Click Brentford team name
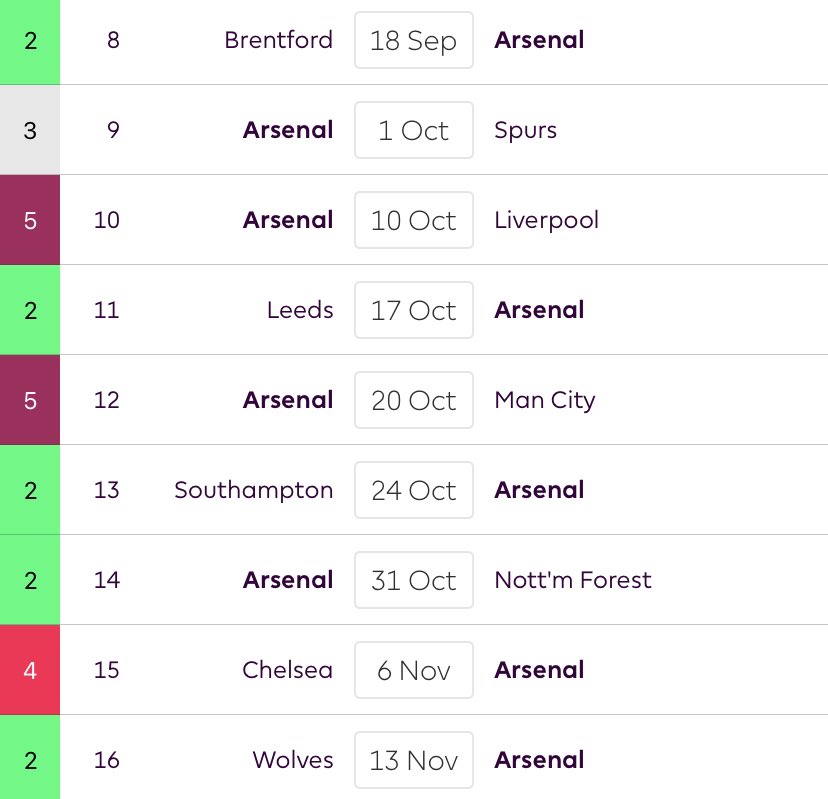The height and width of the screenshot is (799, 828). point(278,41)
